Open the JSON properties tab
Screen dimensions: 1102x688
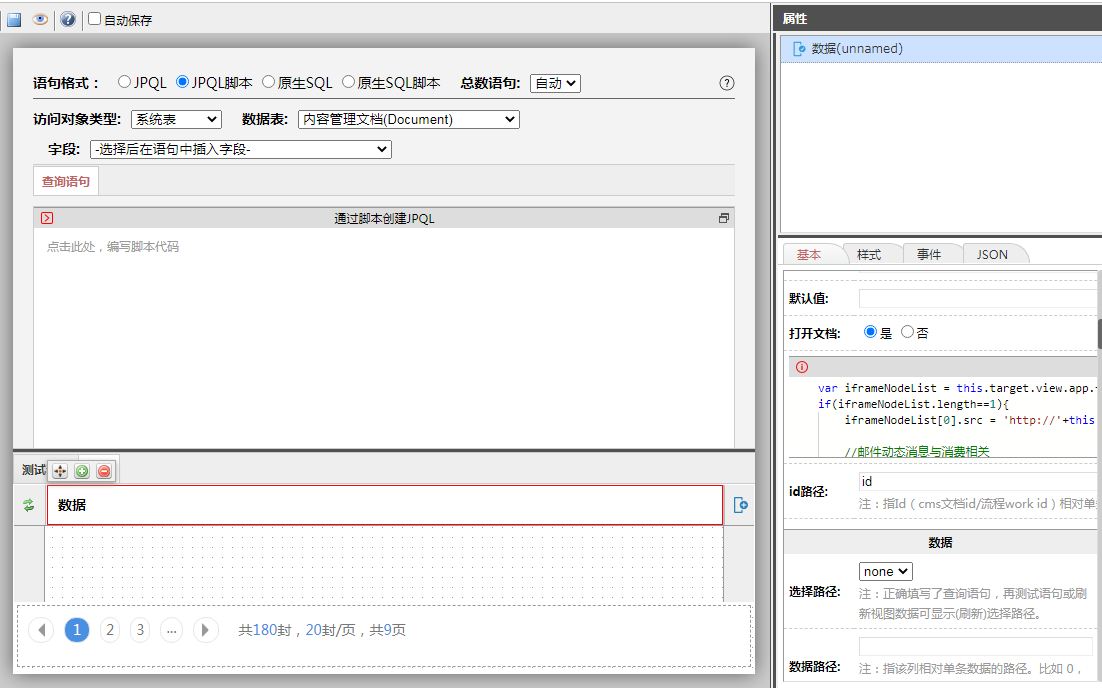click(x=992, y=254)
